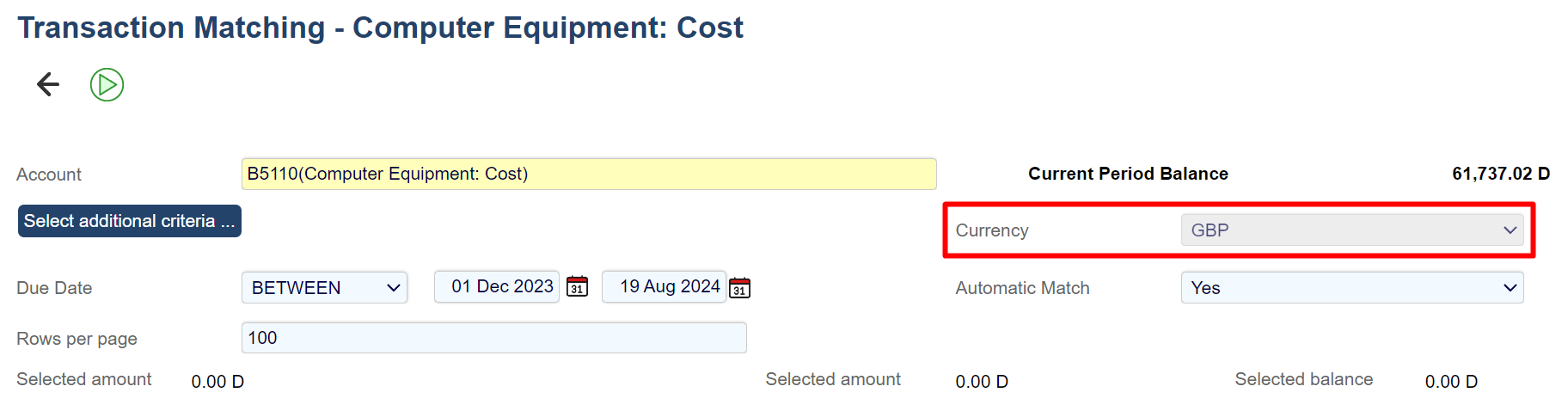
Task: Click the Account field showing B5110
Action: tap(588, 174)
